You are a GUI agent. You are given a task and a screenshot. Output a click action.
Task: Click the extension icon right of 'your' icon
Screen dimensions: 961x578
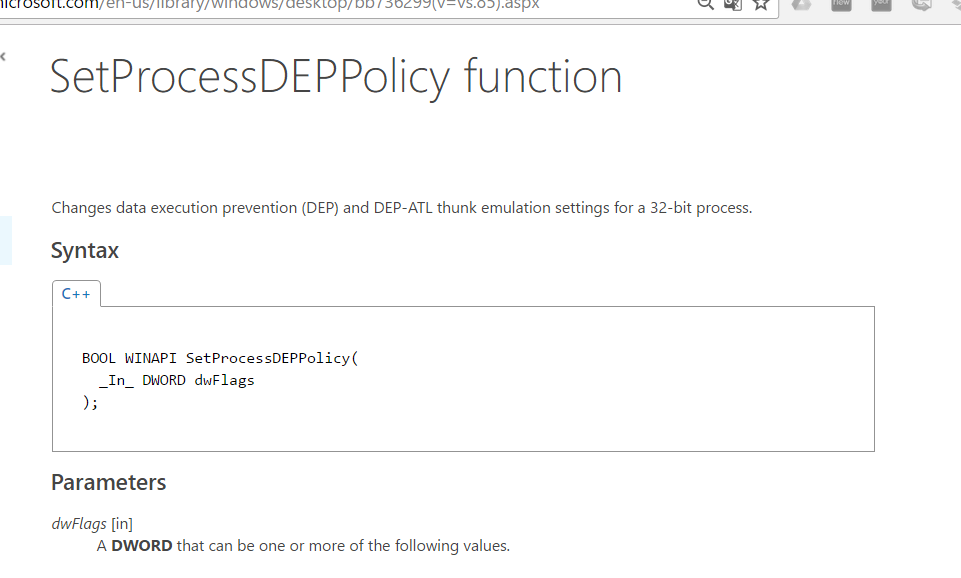point(921,4)
